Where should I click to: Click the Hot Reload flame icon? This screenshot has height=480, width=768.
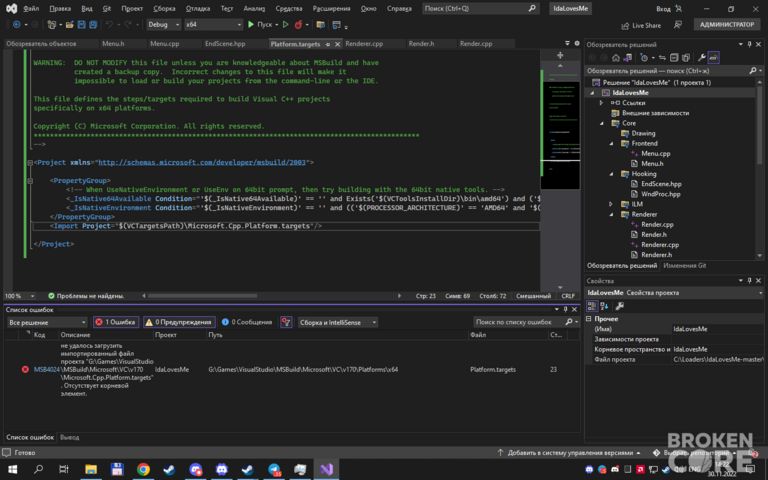coord(298,24)
